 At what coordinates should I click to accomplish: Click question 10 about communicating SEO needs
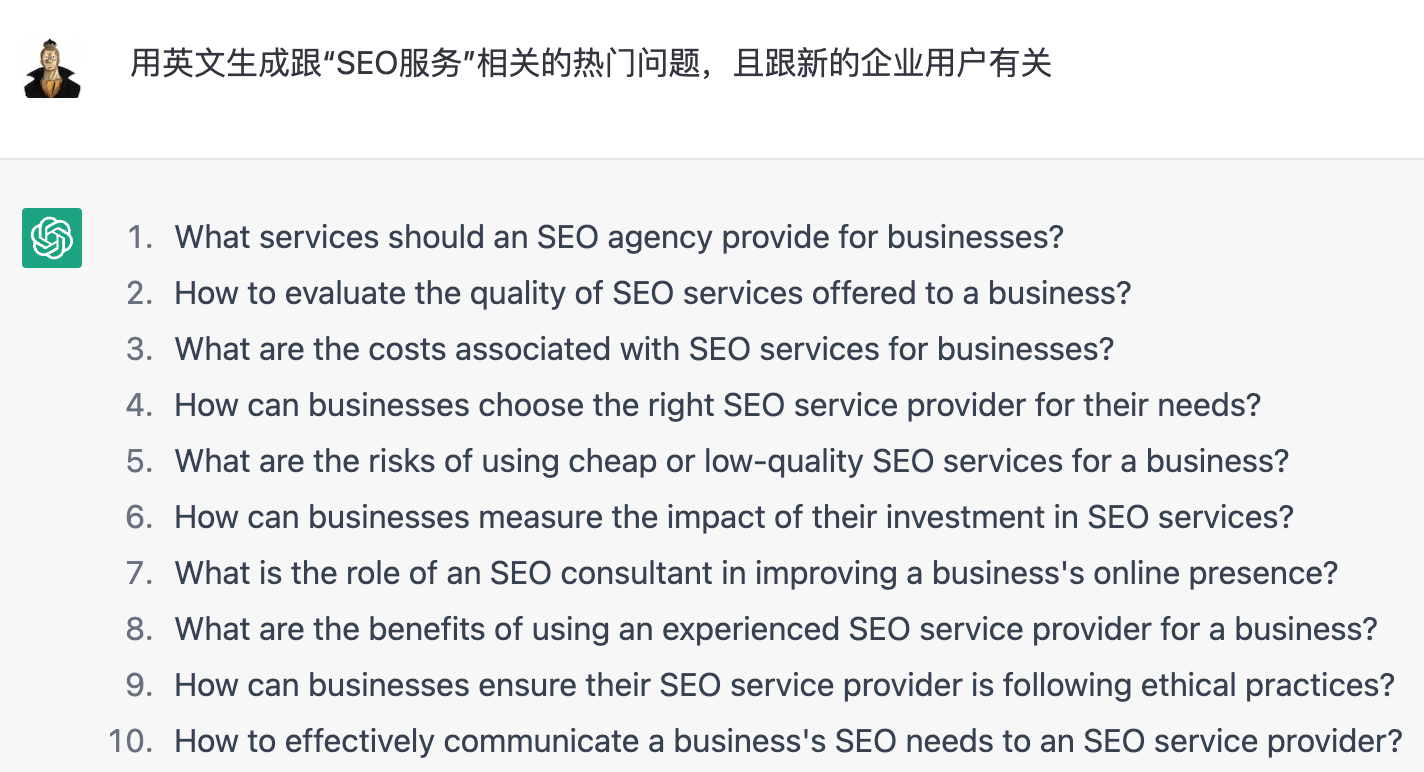click(781, 741)
